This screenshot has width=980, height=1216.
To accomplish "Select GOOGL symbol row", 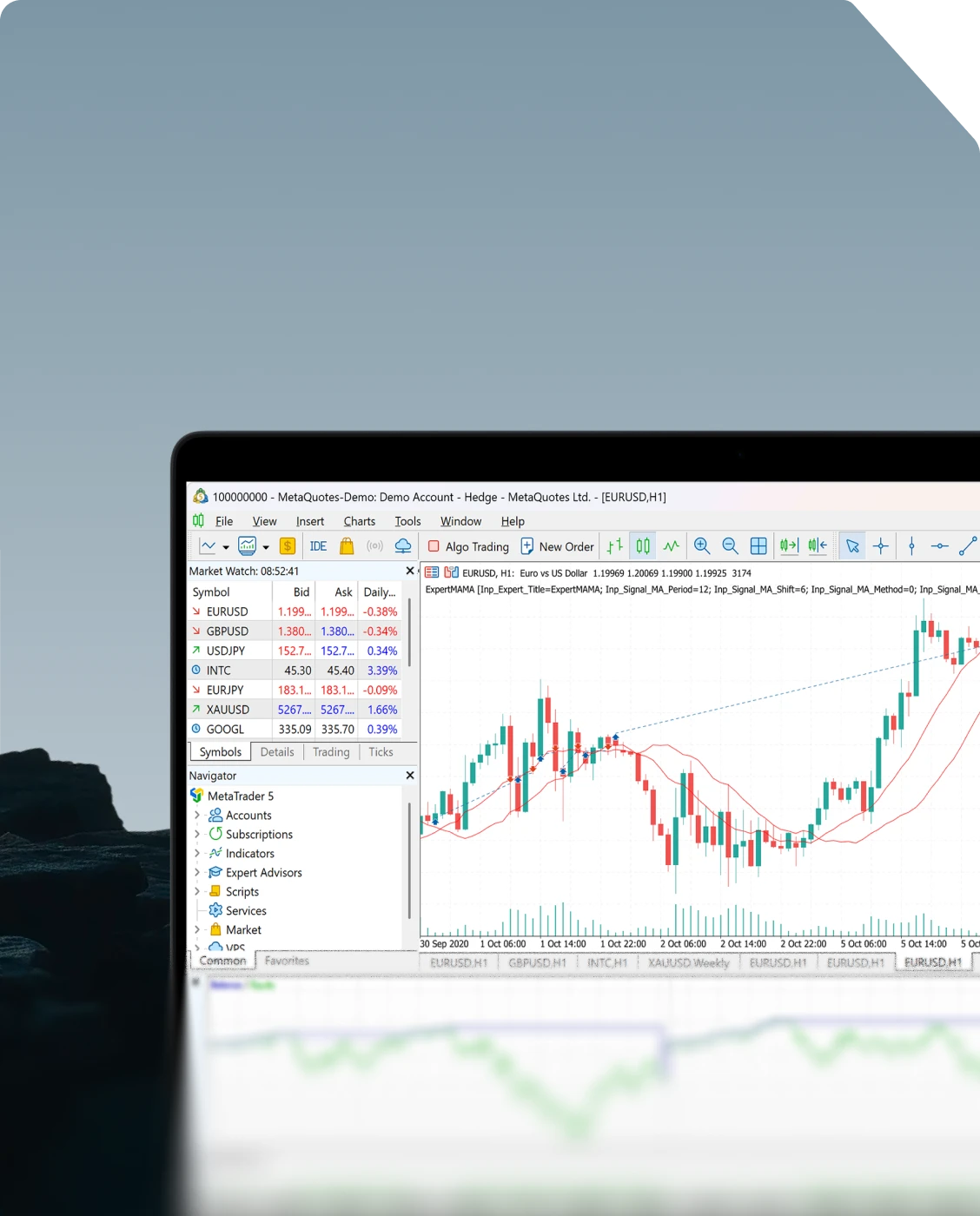I will 295,730.
